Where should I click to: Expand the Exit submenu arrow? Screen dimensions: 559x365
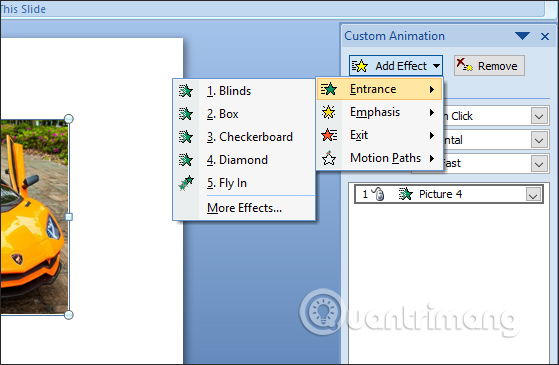pos(432,135)
